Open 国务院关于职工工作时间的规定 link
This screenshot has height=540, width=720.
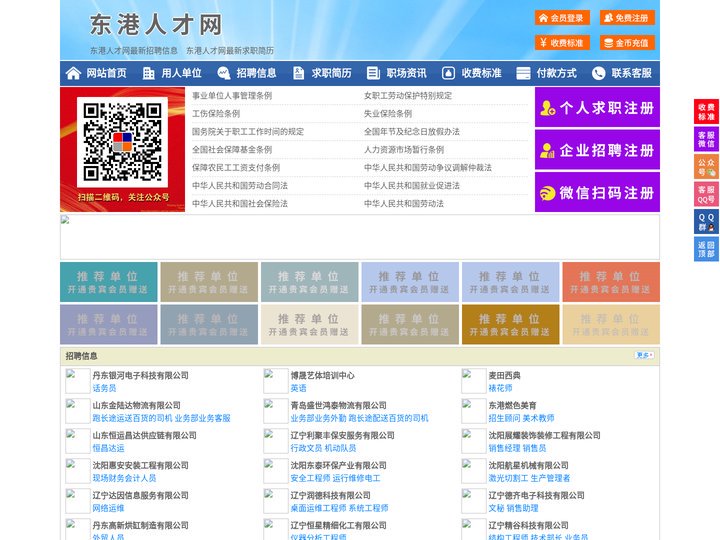coord(248,131)
